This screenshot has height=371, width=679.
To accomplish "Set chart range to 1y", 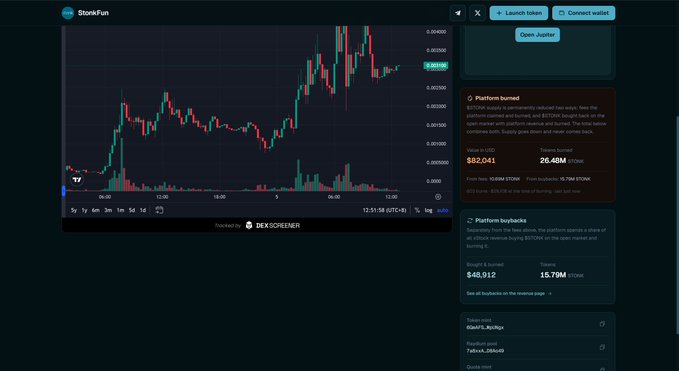I will tap(84, 210).
